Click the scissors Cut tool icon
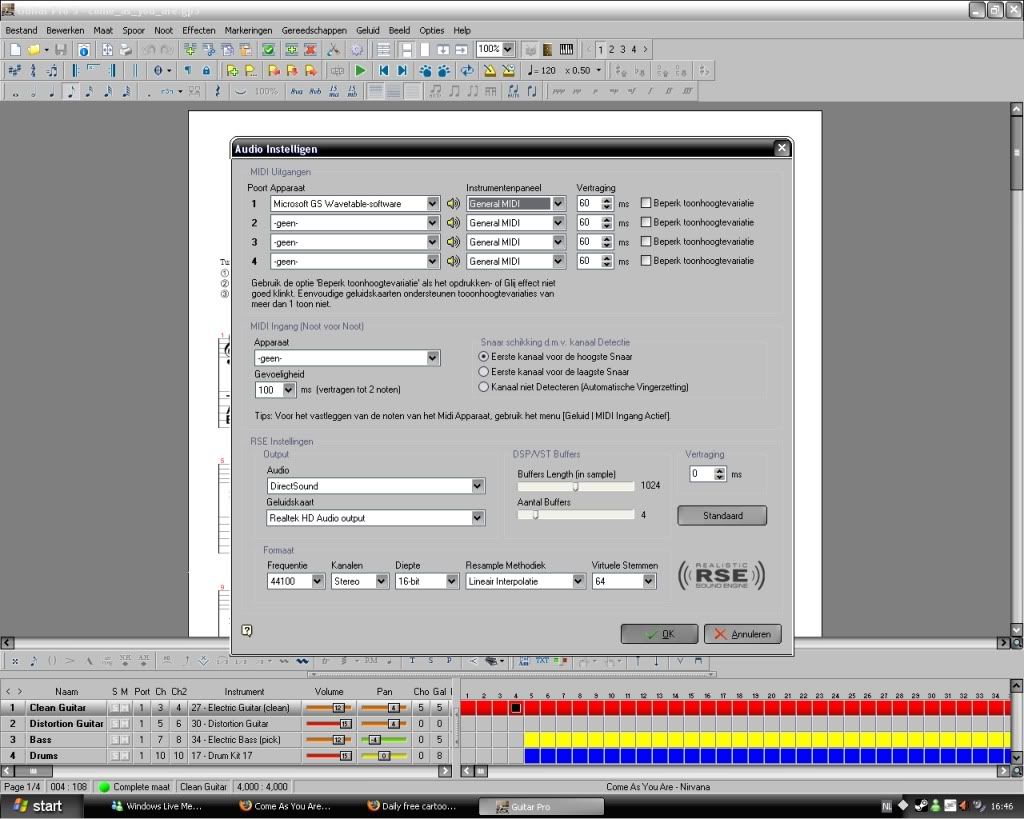 coord(333,50)
